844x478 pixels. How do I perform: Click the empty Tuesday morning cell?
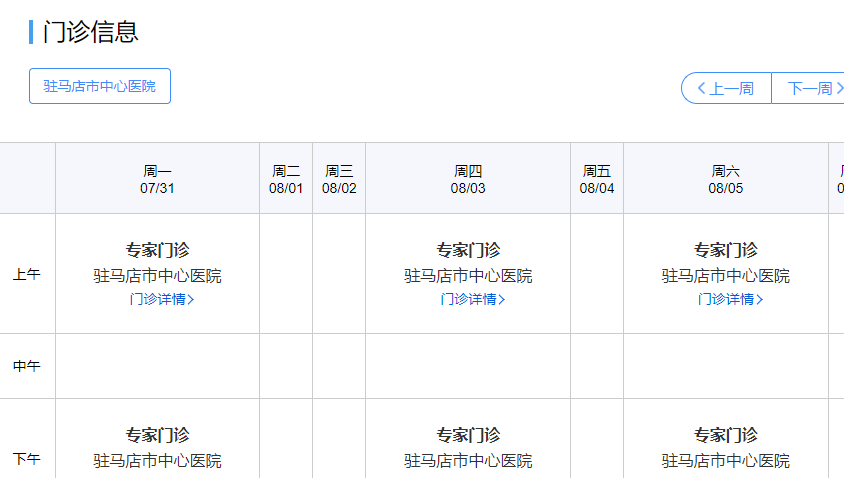(x=286, y=273)
